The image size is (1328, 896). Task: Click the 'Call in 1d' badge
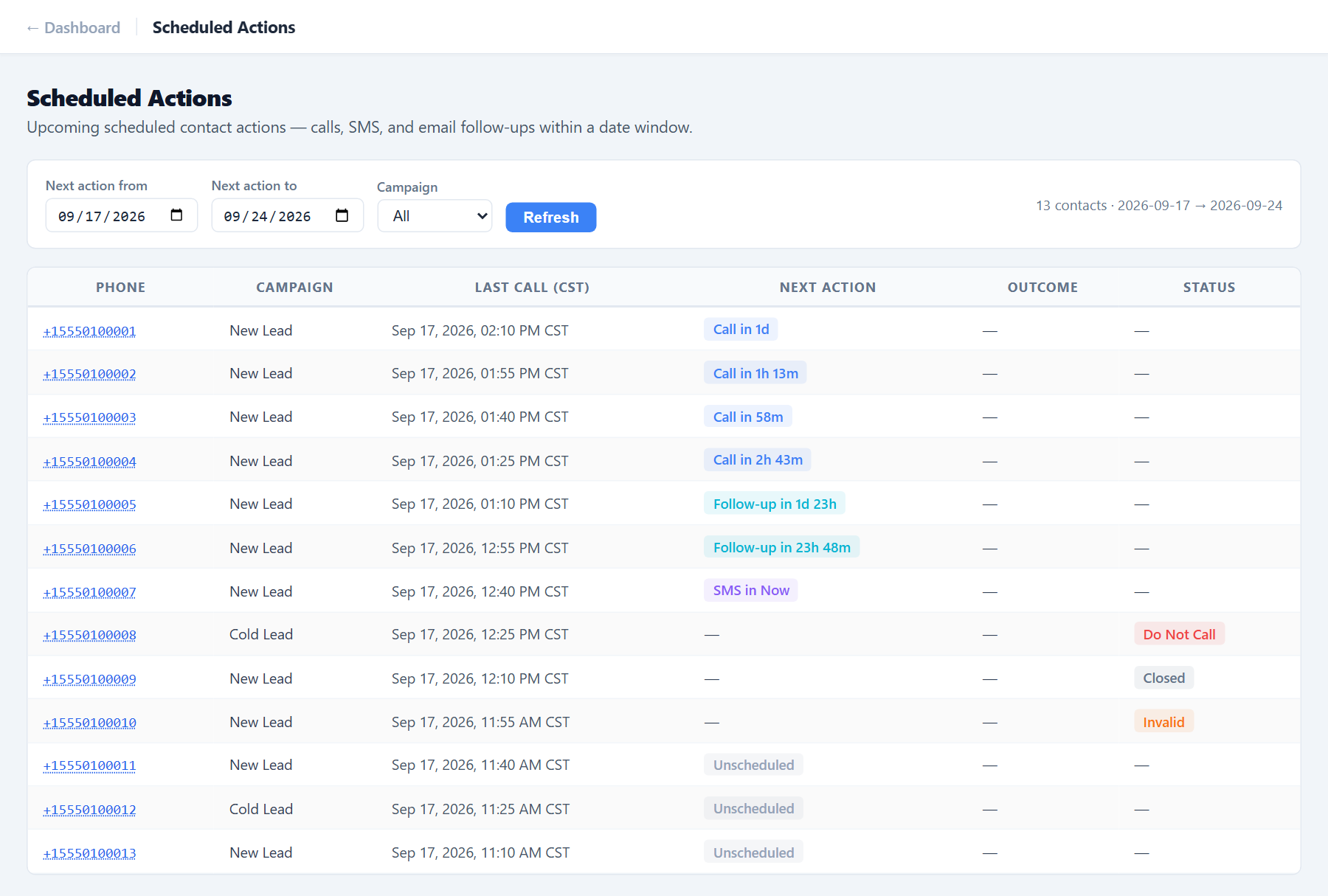741,330
